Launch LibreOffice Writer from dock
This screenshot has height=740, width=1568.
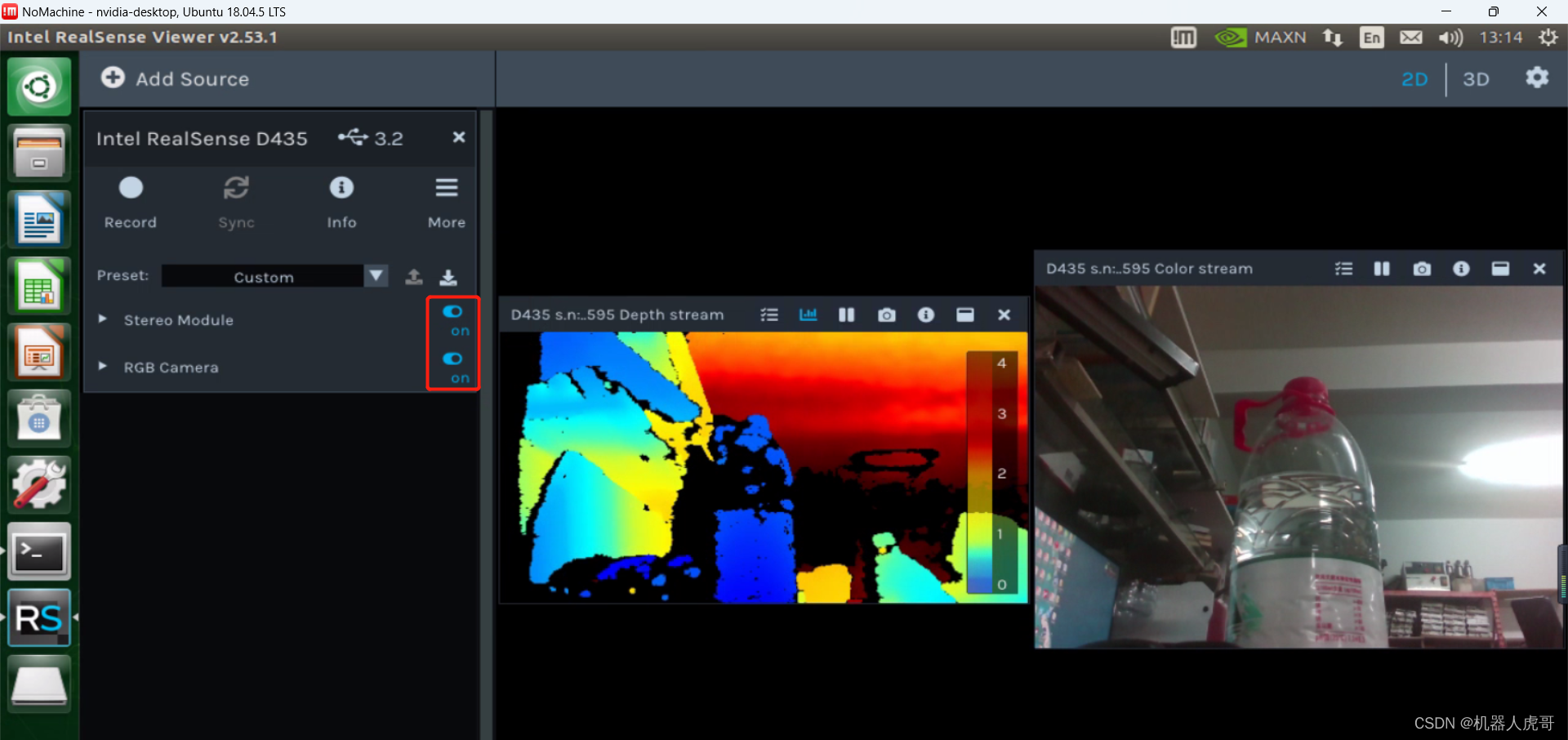tap(39, 219)
